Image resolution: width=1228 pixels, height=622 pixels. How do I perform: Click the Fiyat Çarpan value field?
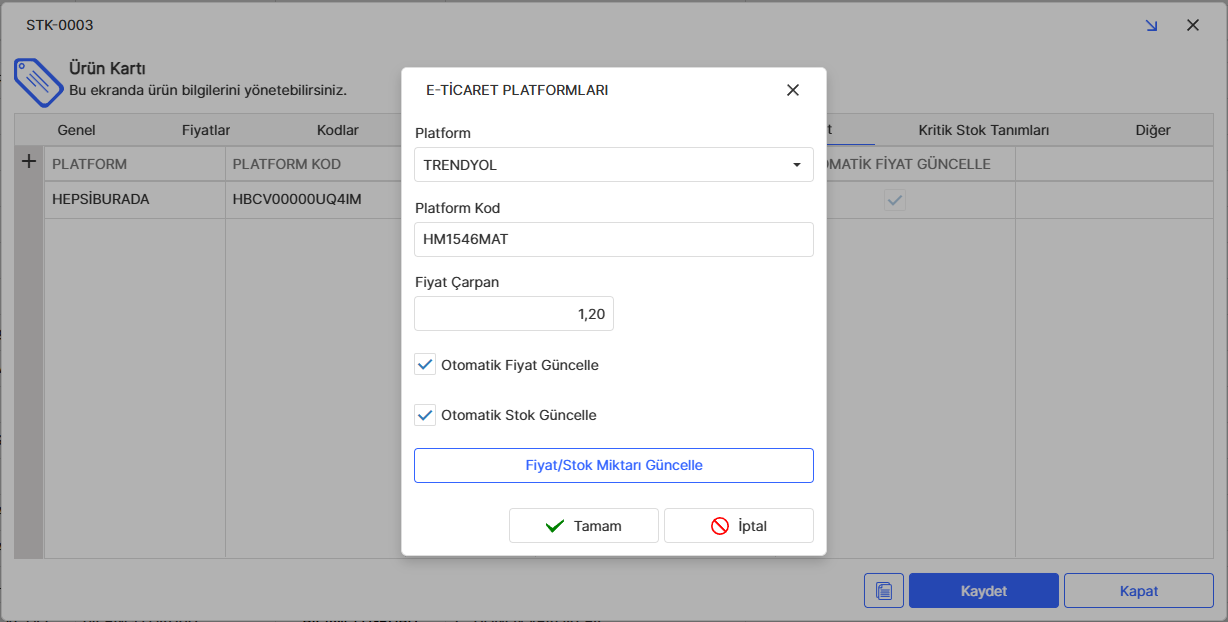tap(514, 314)
